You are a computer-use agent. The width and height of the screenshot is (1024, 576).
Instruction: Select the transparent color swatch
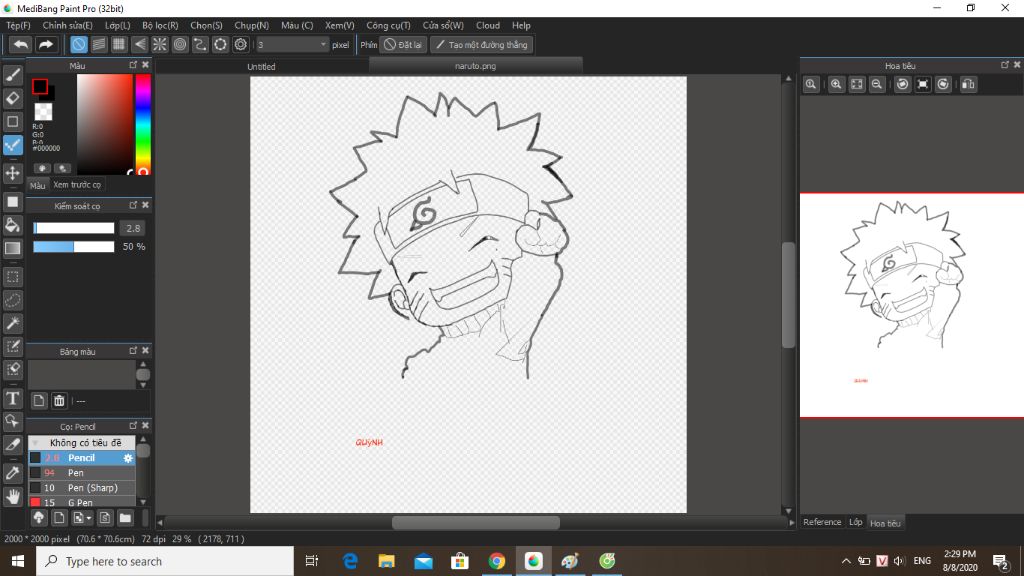[x=43, y=112]
